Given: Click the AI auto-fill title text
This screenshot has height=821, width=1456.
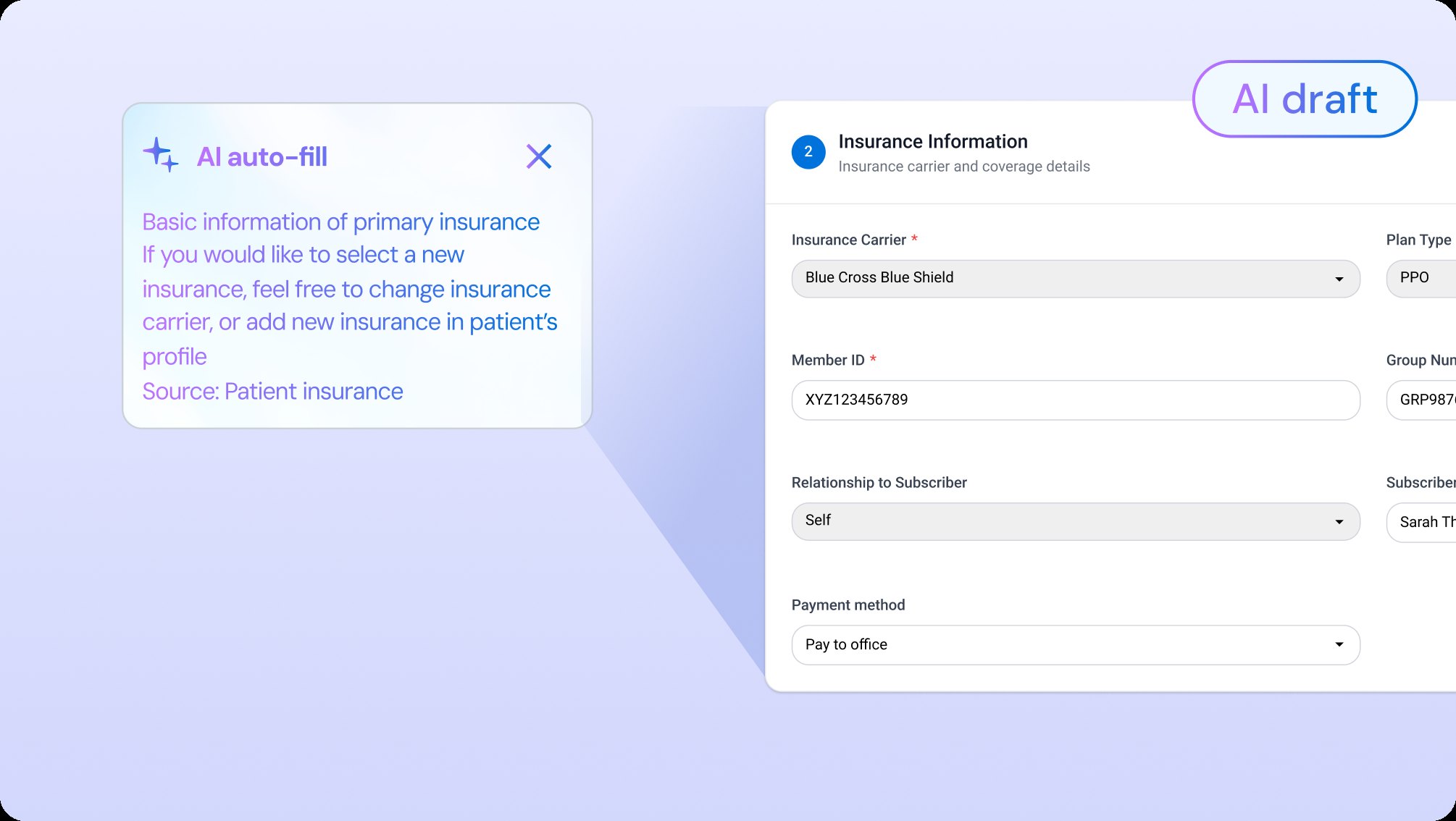Looking at the screenshot, I should 262,156.
